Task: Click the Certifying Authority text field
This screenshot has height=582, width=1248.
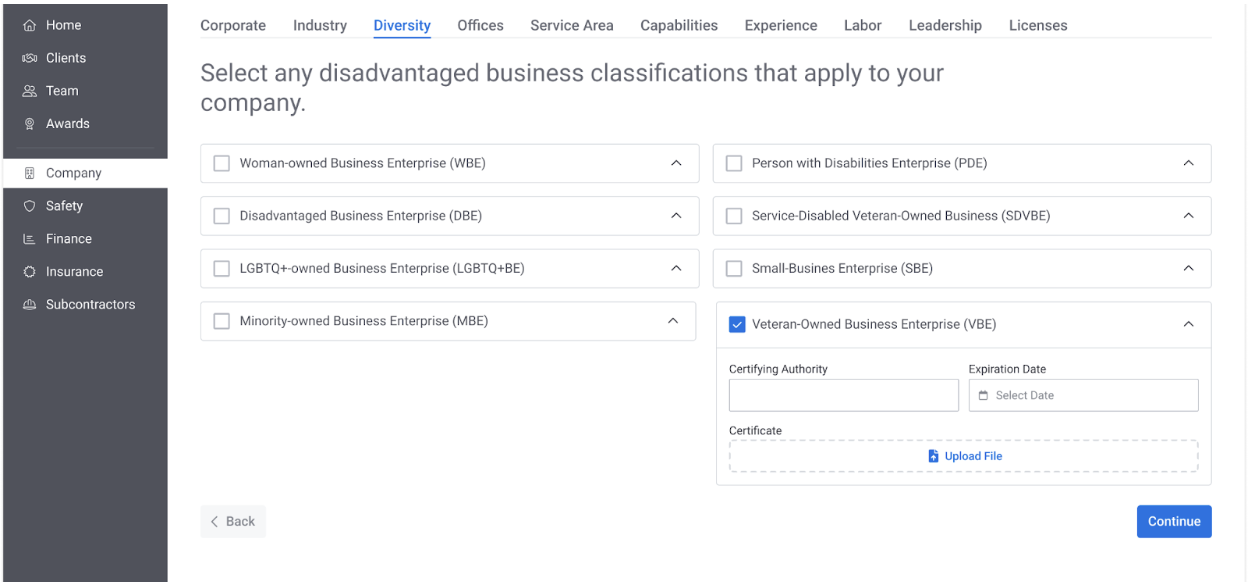Action: [843, 395]
